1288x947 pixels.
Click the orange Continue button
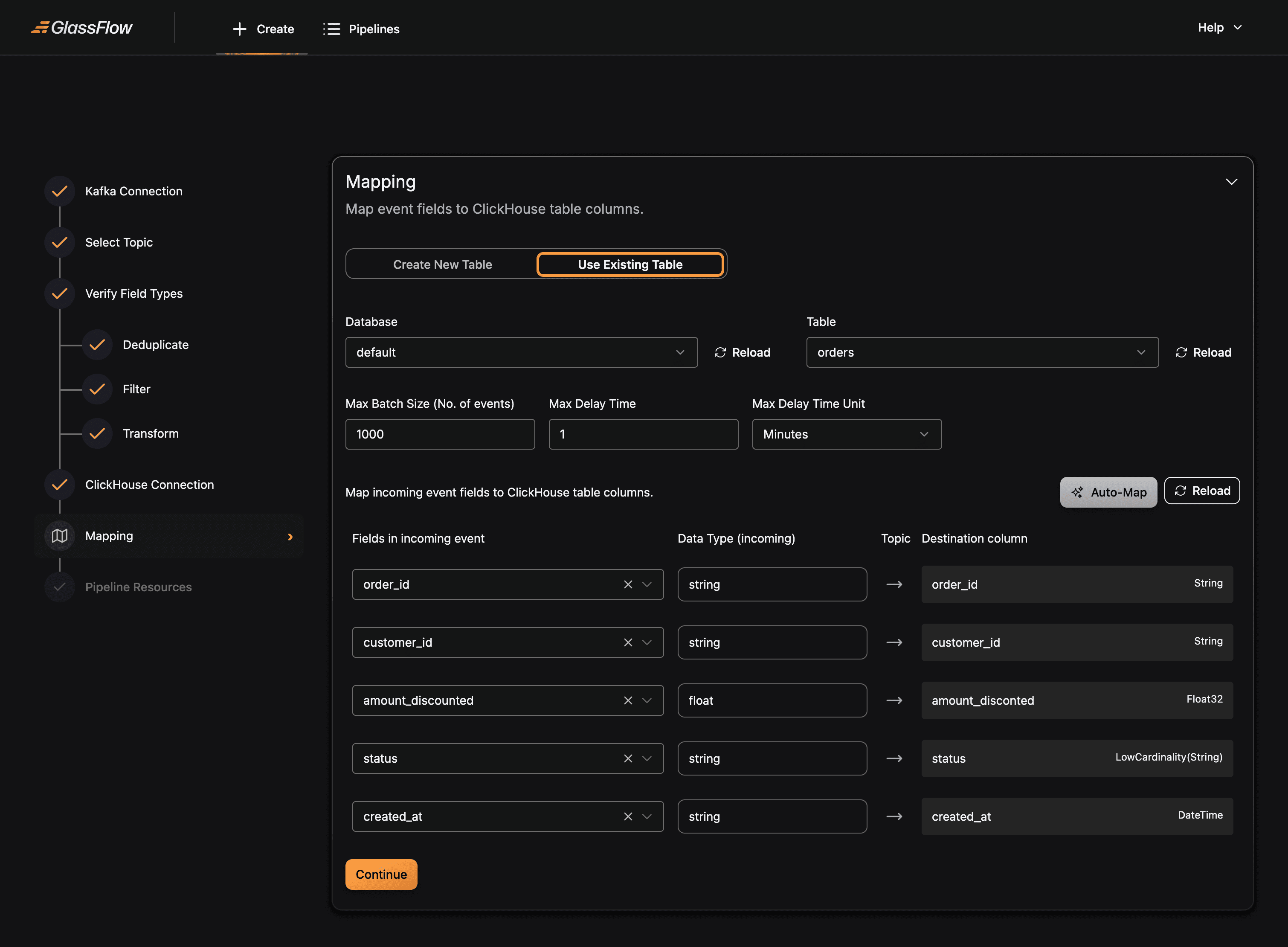(x=380, y=874)
